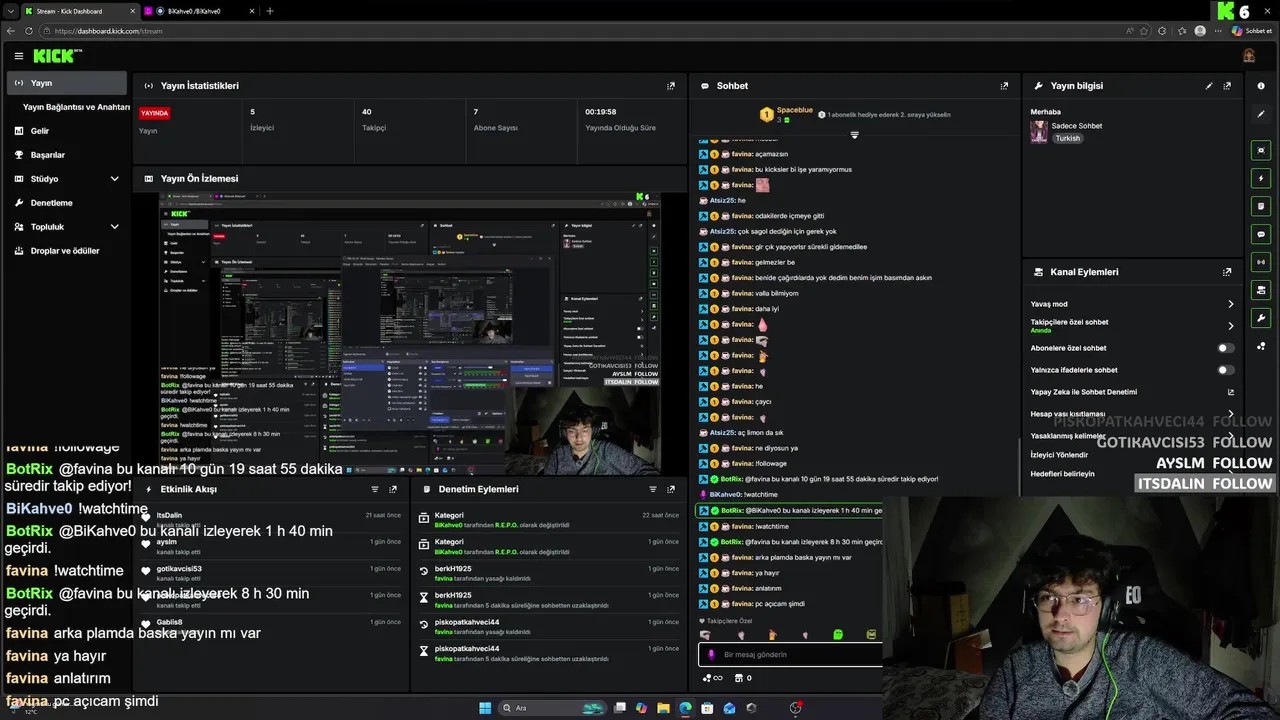Screen dimensions: 1280x720
Task: Expand the Topluluk sidebar section
Action: tap(114, 227)
